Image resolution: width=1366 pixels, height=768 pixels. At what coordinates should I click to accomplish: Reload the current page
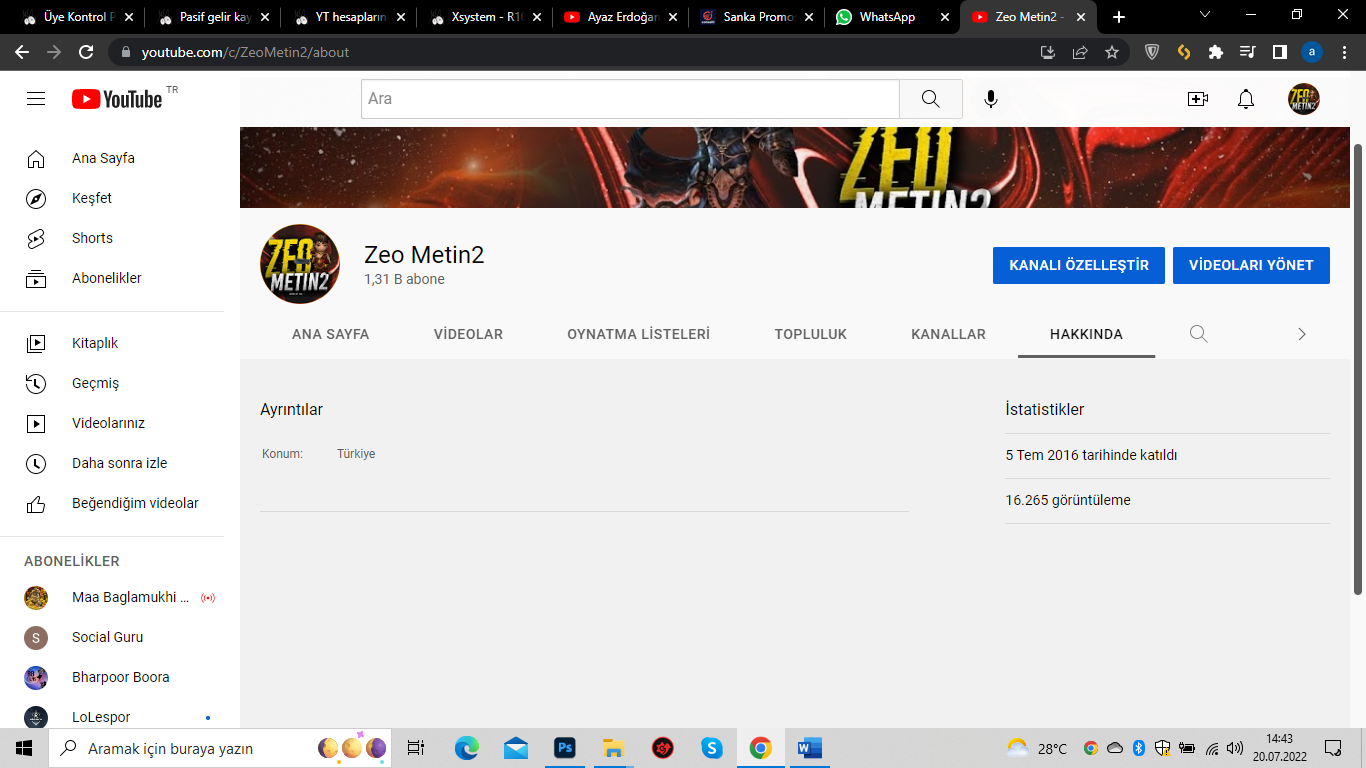point(86,52)
